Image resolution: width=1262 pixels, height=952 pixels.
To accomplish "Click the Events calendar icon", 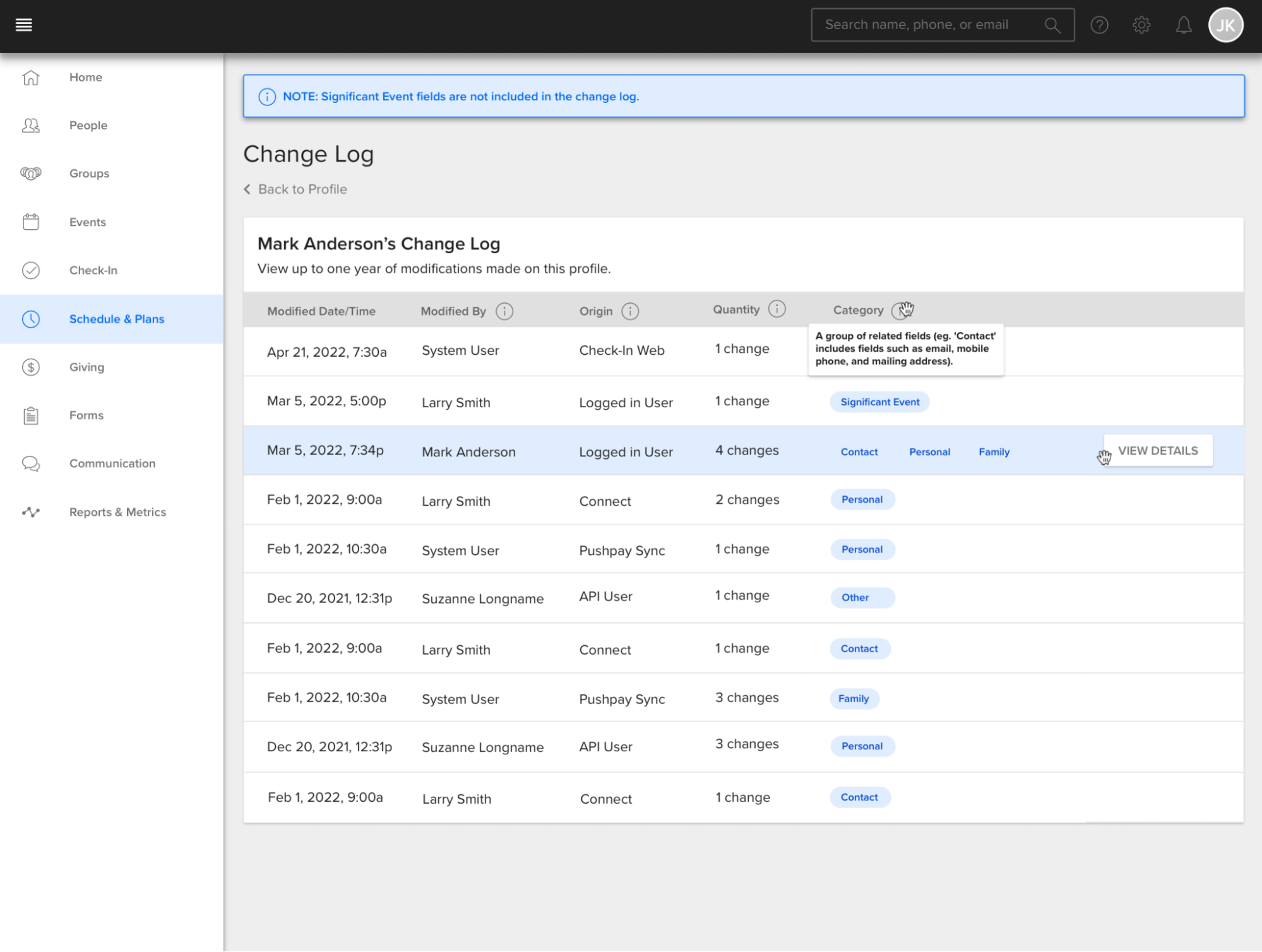I will click(x=30, y=222).
